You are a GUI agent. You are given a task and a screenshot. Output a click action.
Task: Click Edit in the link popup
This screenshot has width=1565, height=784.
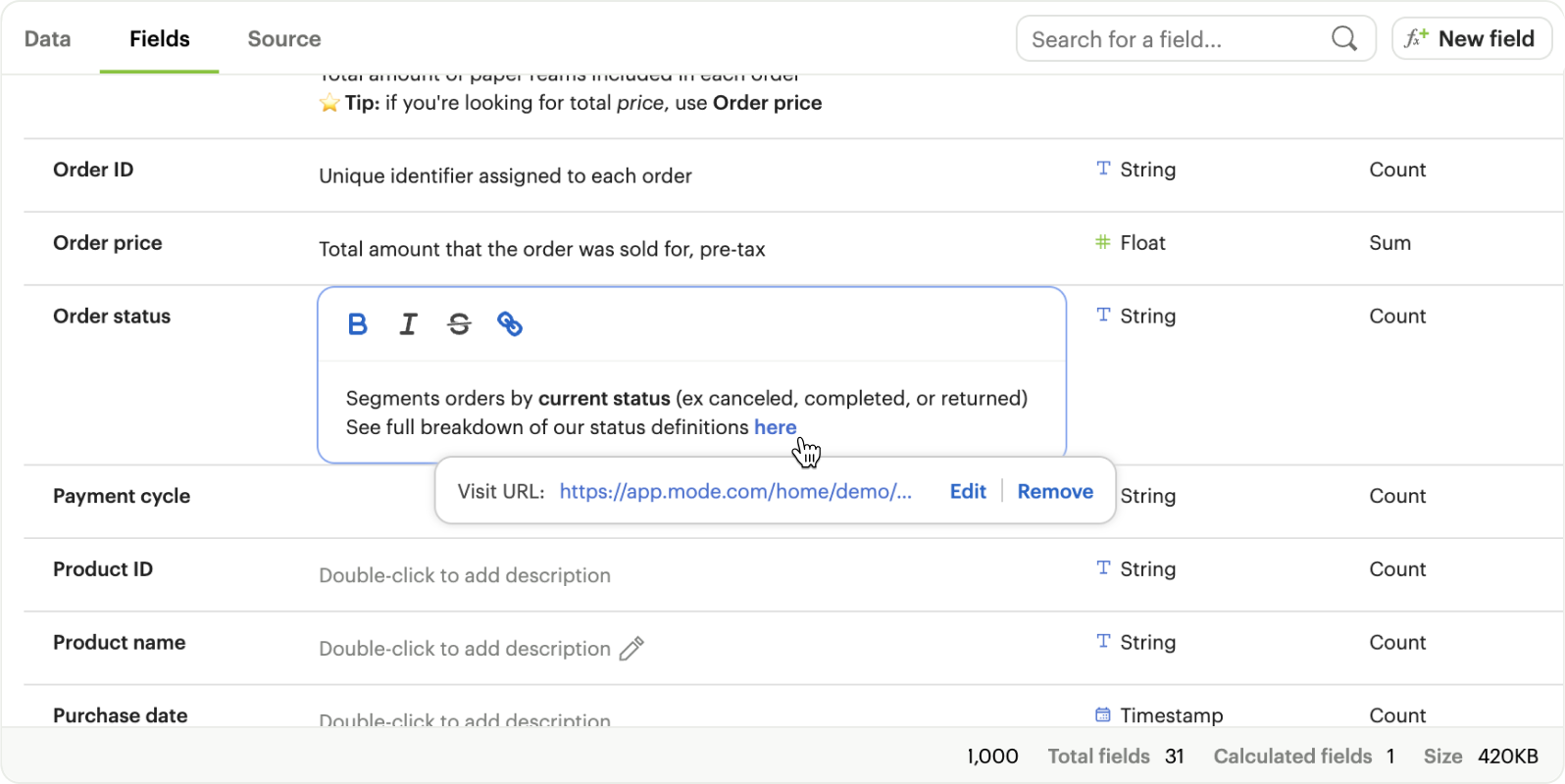pos(968,492)
